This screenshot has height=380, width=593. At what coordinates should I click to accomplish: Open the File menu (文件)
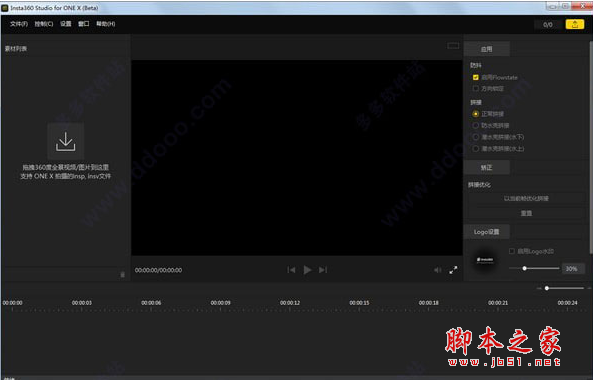click(19, 24)
